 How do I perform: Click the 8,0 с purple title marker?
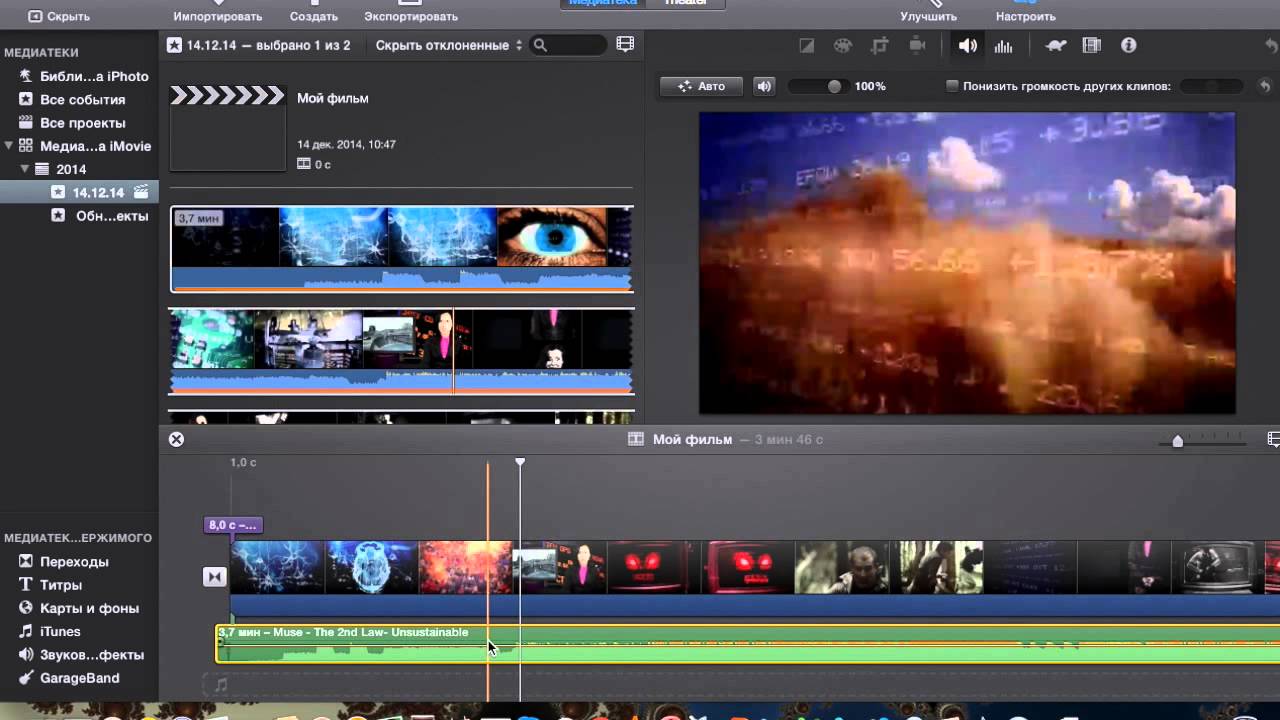coord(234,524)
